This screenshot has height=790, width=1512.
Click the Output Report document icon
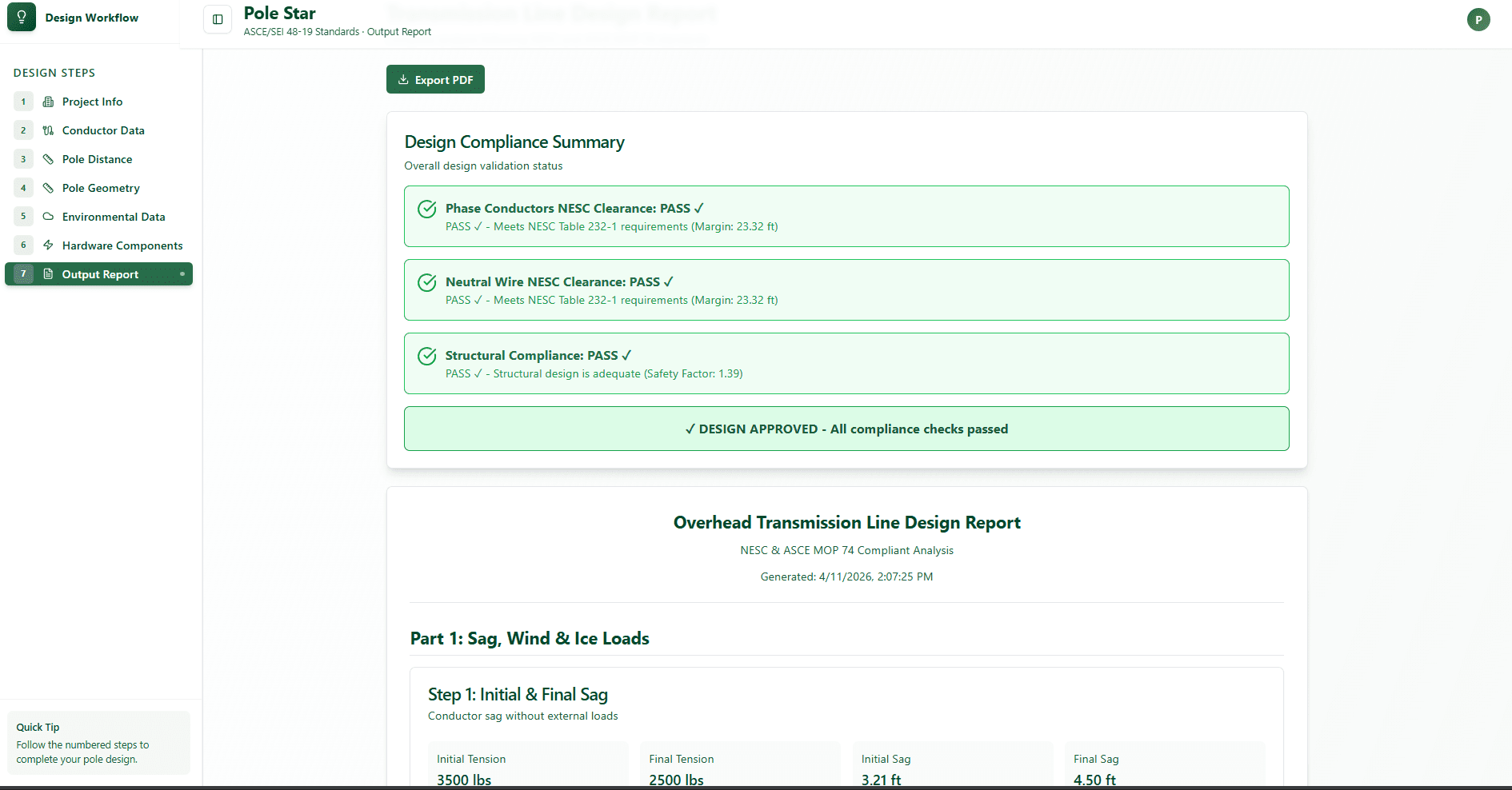(49, 274)
